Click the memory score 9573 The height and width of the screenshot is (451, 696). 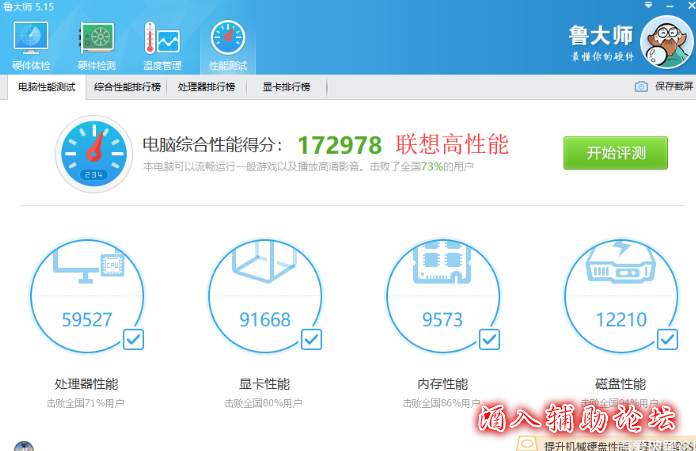click(442, 320)
